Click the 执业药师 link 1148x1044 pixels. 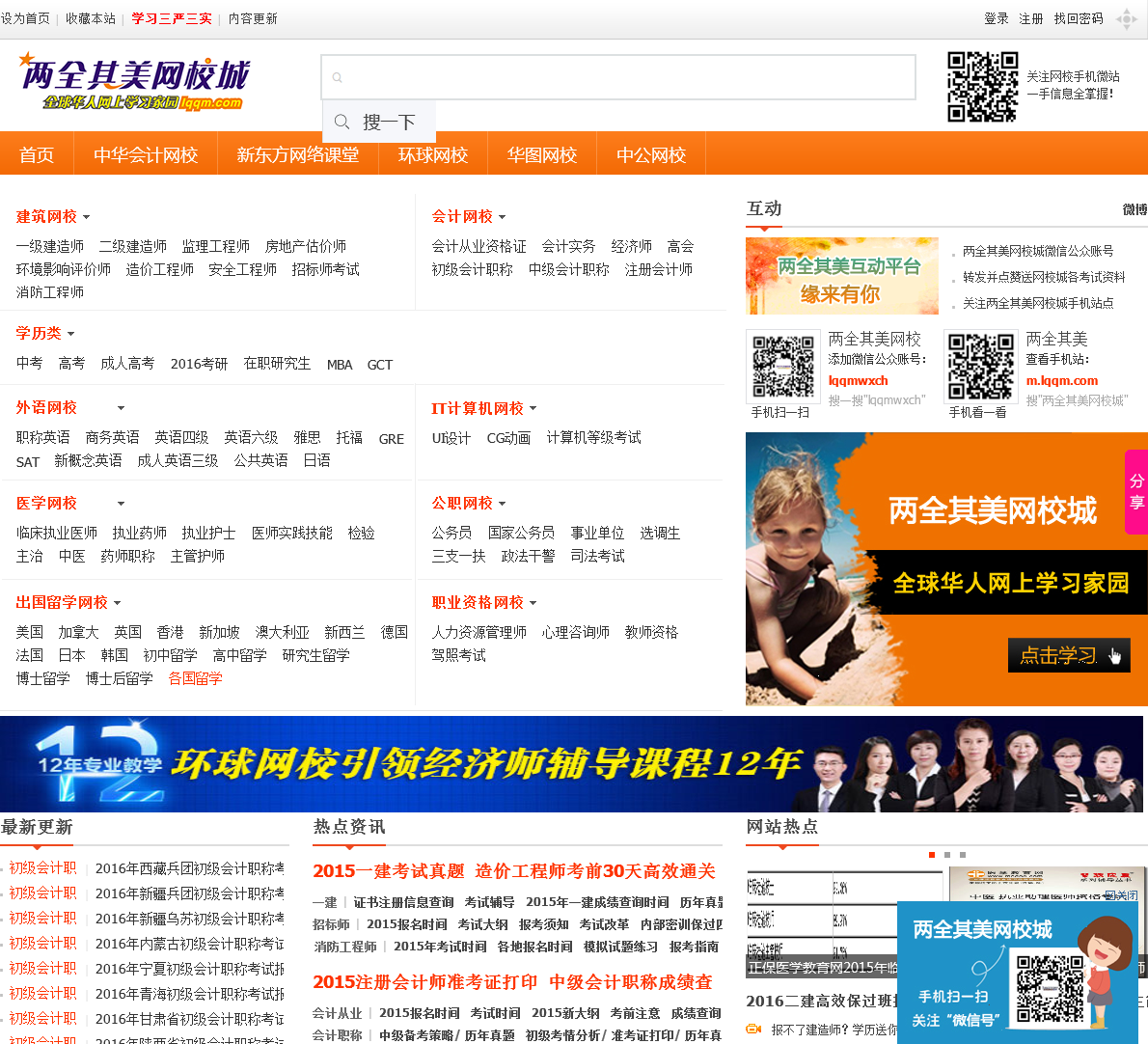tap(139, 534)
